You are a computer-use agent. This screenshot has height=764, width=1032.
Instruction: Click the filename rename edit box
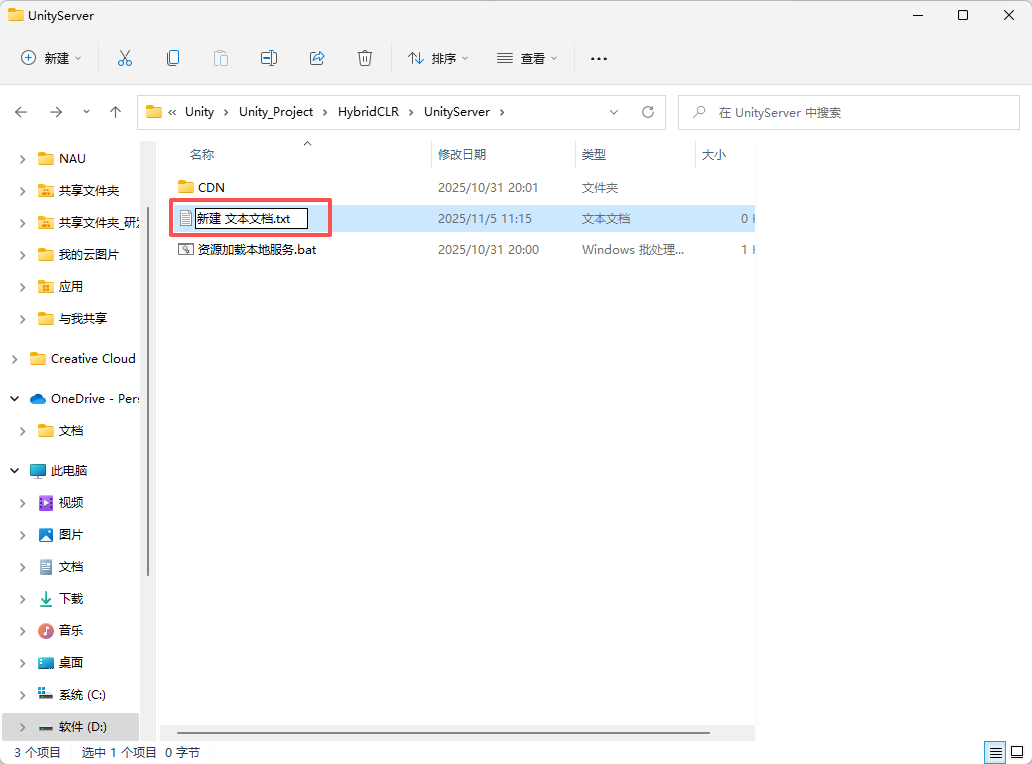[x=251, y=218]
